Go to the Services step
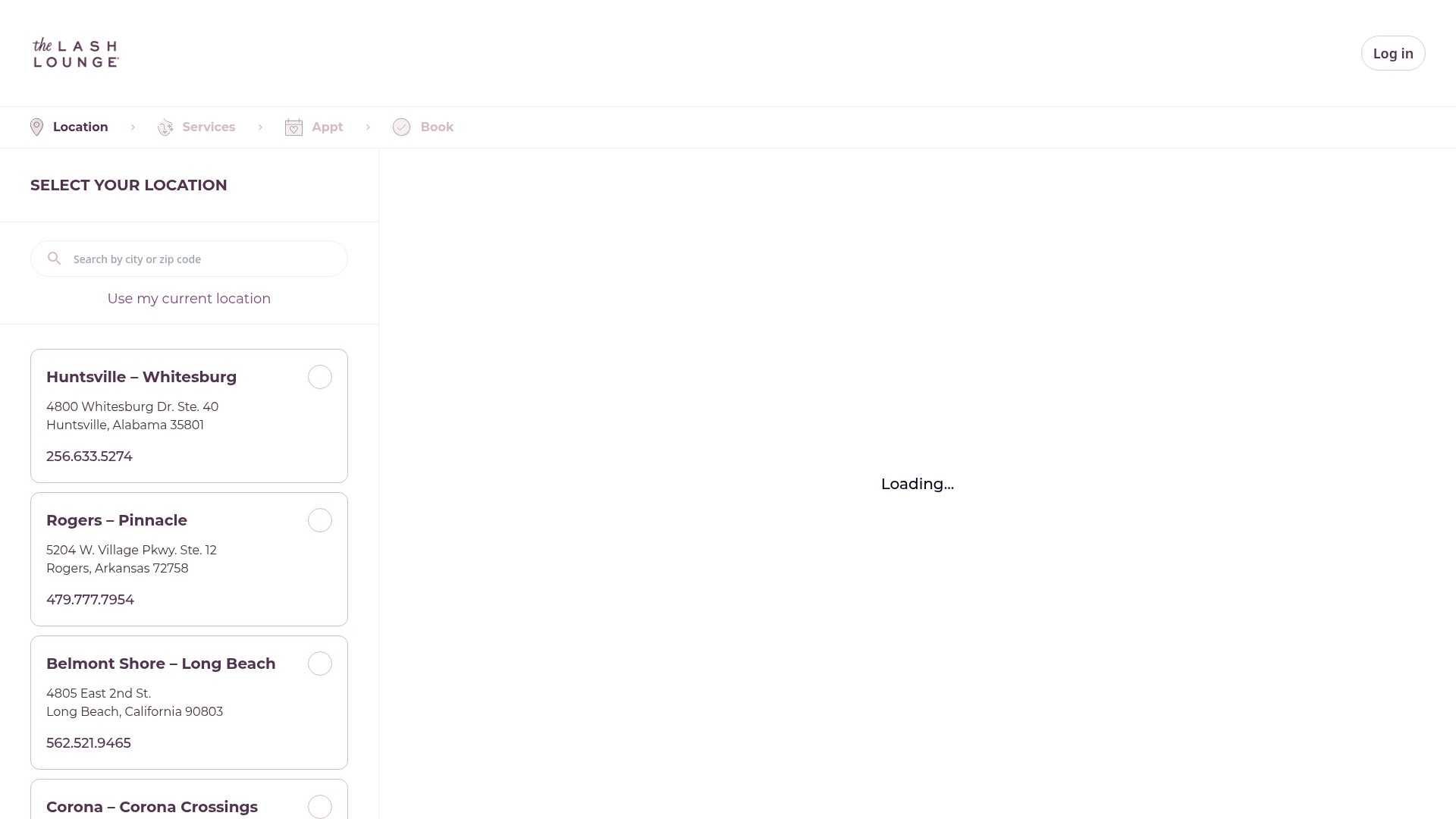This screenshot has width=1456, height=819. click(196, 127)
